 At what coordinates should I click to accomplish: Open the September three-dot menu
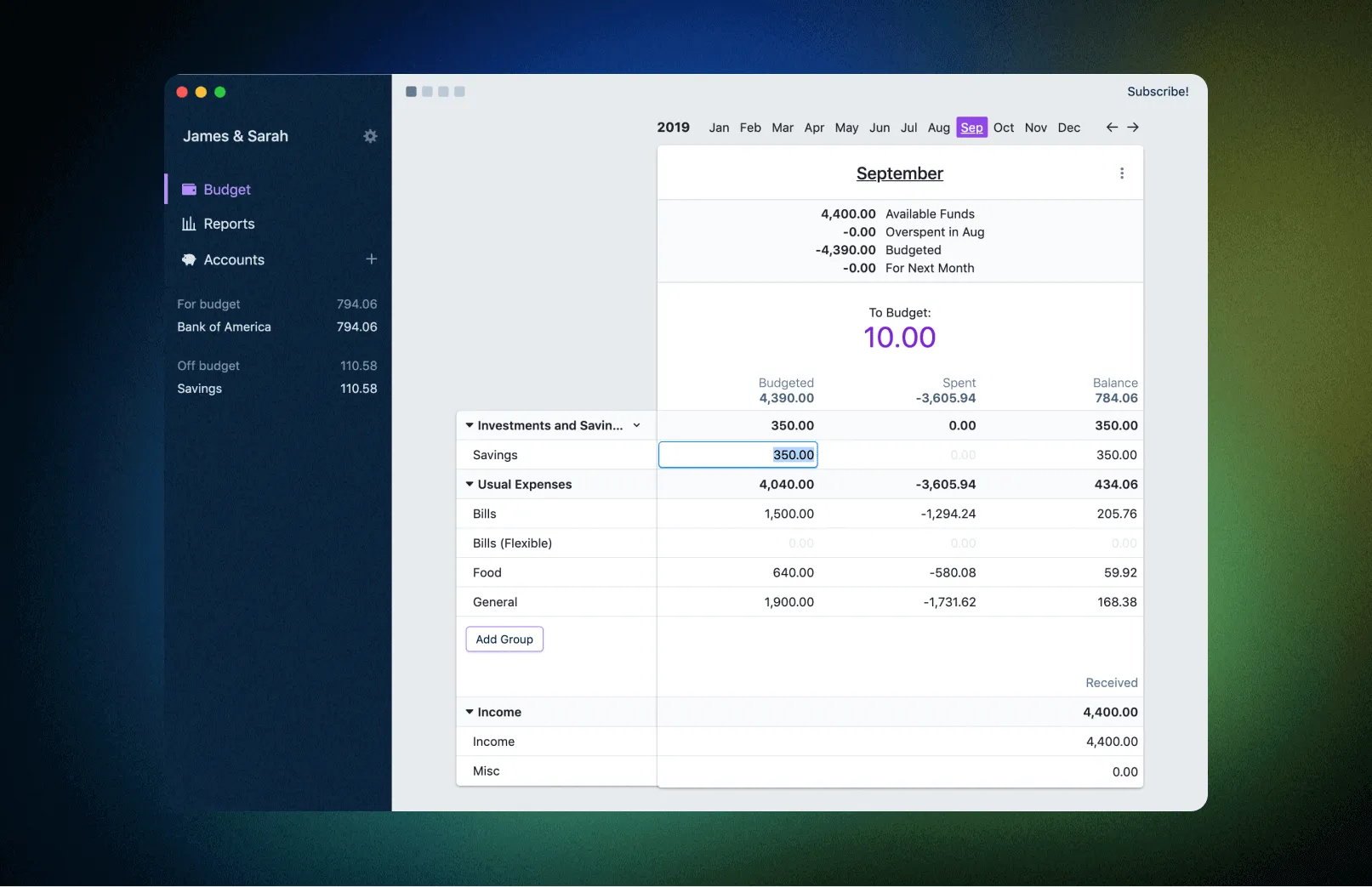(x=1122, y=173)
